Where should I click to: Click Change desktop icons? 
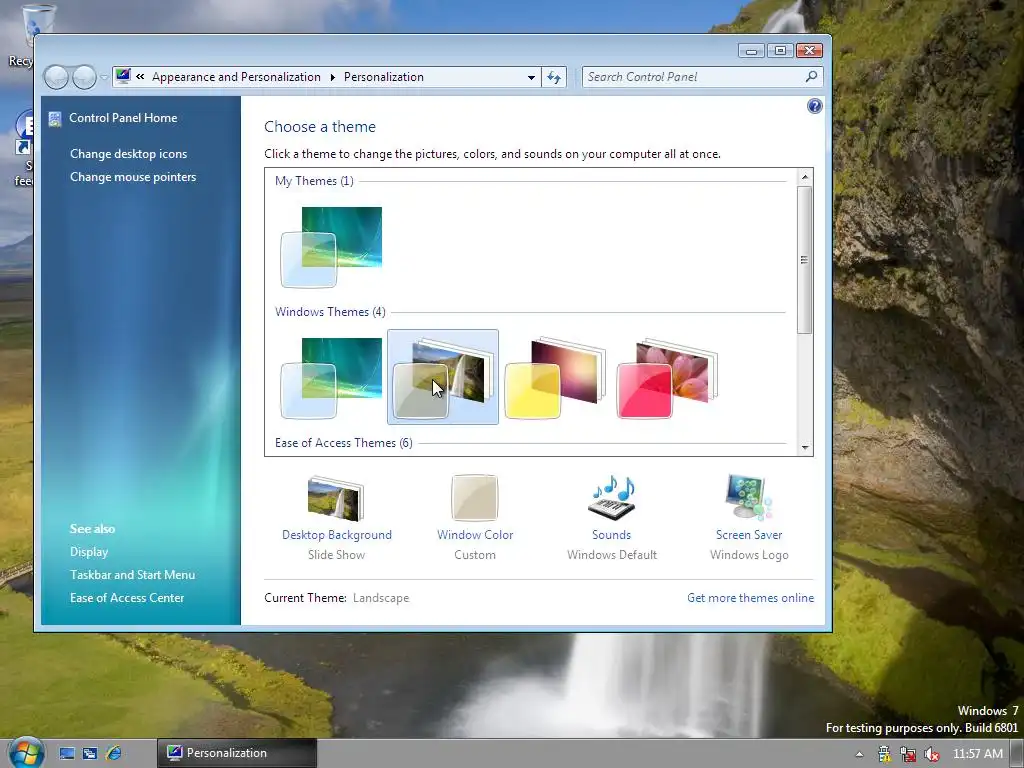pyautogui.click(x=129, y=154)
